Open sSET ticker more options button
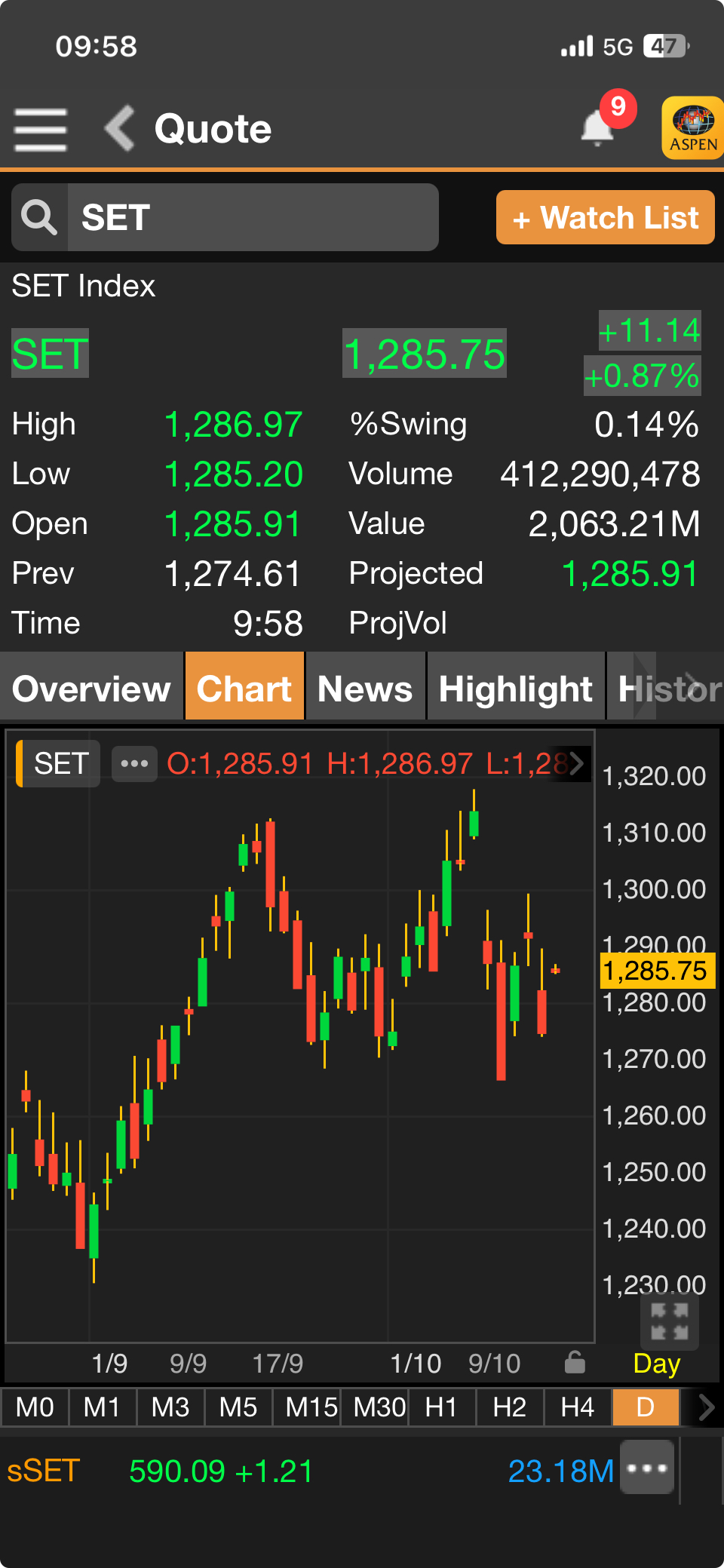The width and height of the screenshot is (724, 1568). 647,1468
